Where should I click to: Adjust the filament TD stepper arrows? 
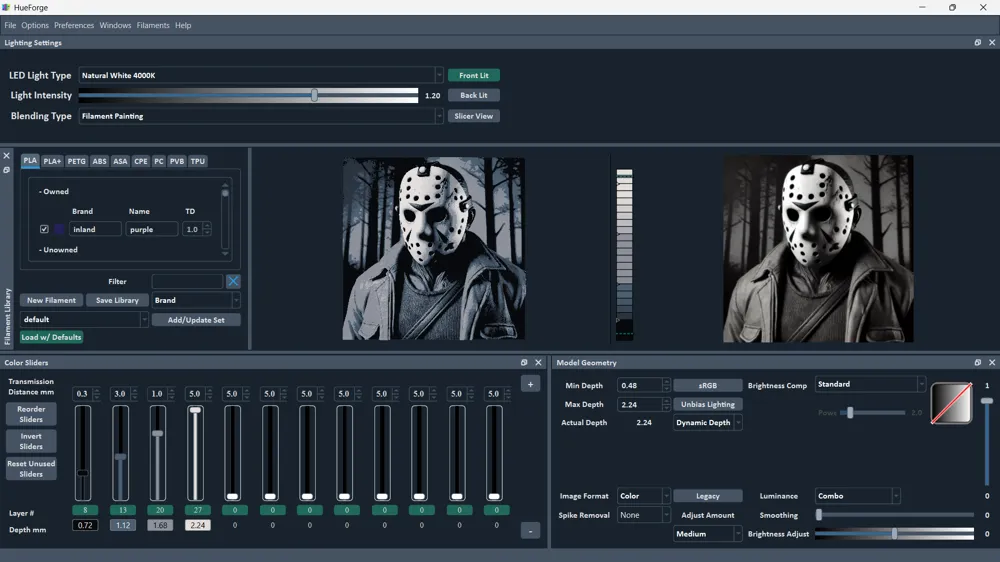tap(207, 229)
